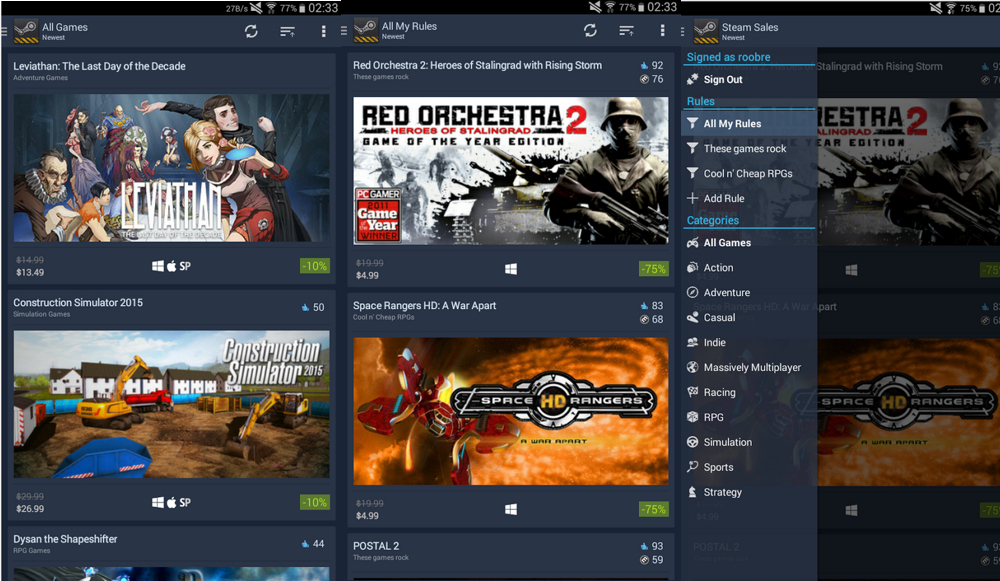Open the Strategy category
Screen dimensions: 1000x581
[722, 492]
